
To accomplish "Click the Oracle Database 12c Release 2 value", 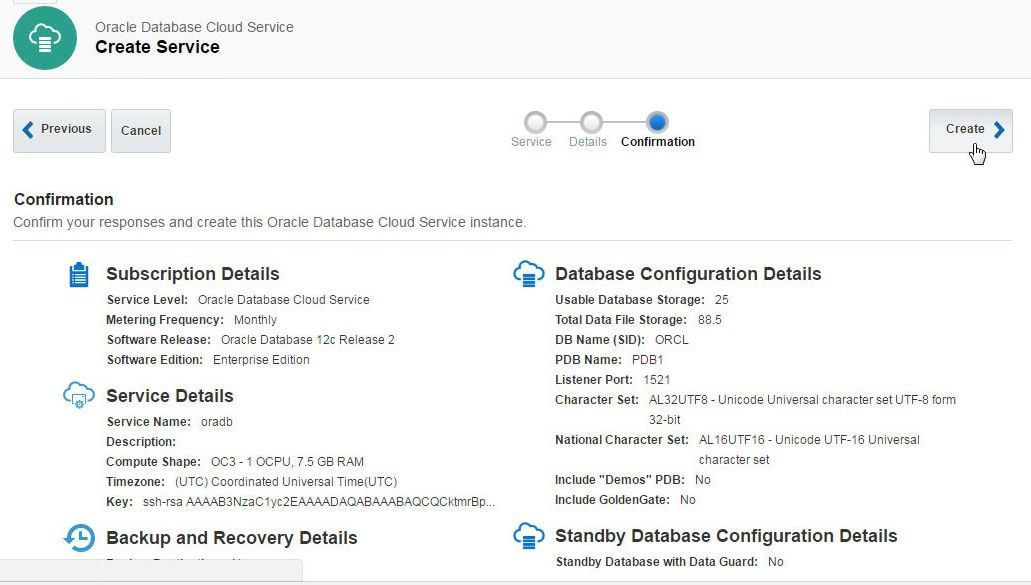I will click(308, 340).
